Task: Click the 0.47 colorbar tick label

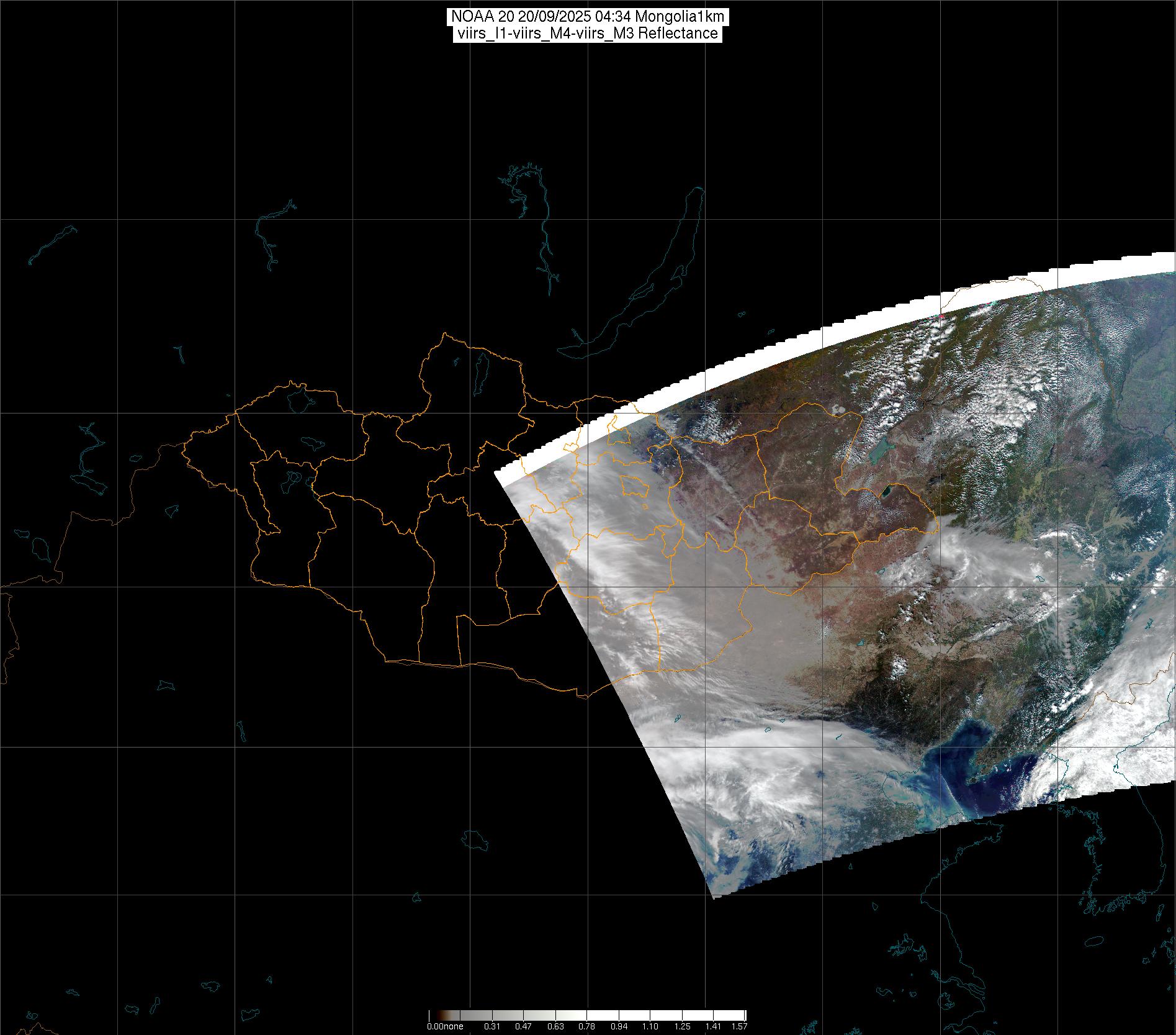Action: (x=523, y=1026)
